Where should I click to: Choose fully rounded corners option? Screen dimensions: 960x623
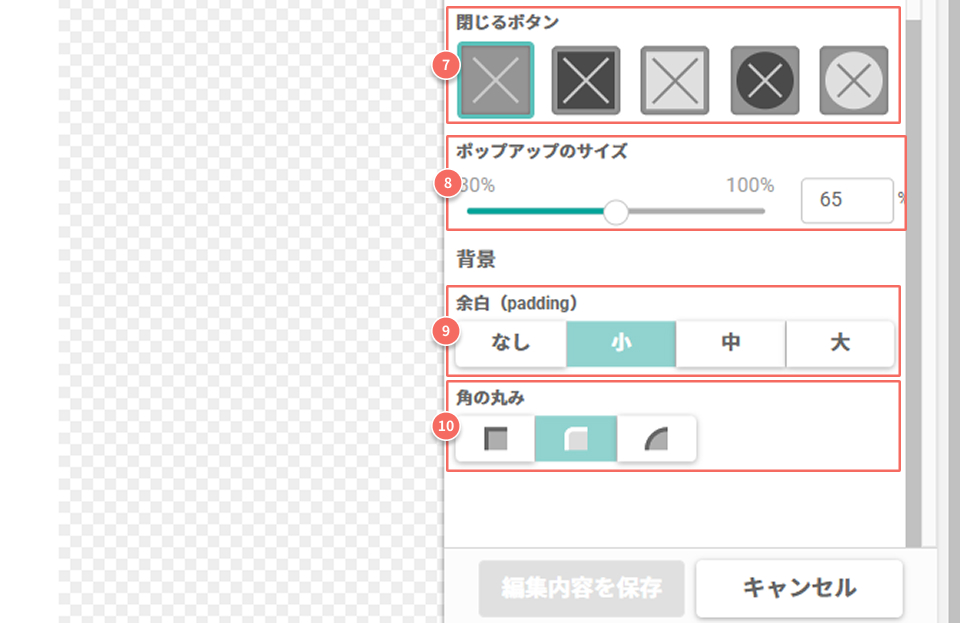[x=656, y=439]
